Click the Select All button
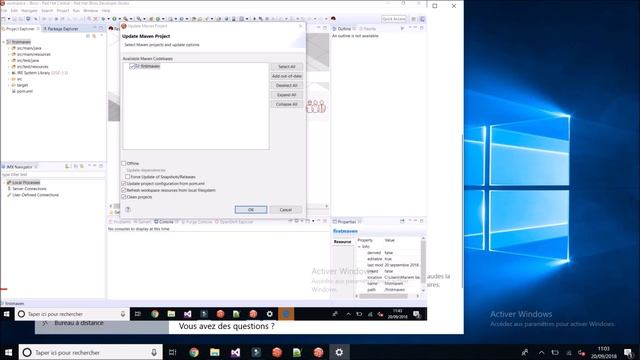Screen dimensions: 640x360 pos(287,67)
